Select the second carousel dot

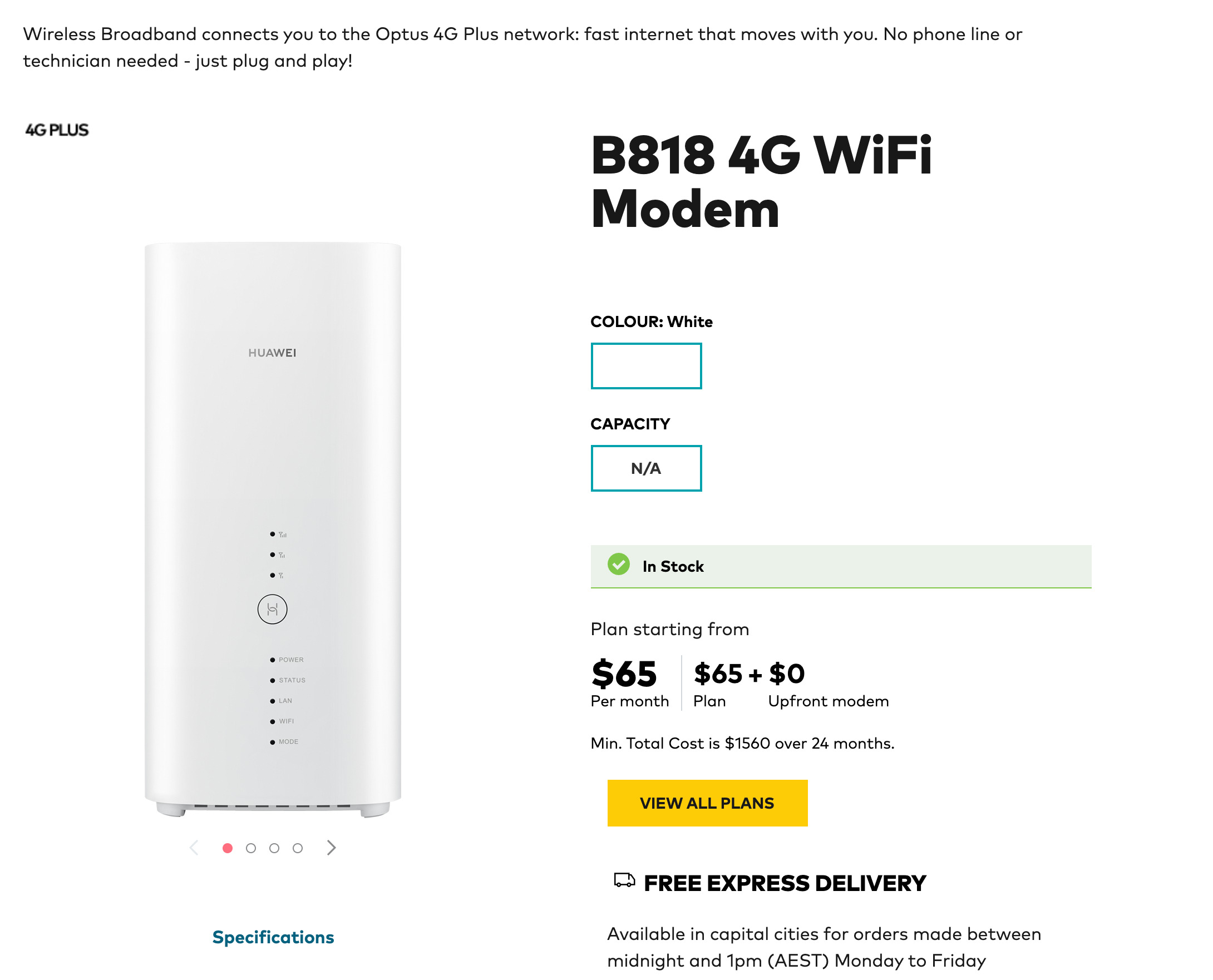tap(252, 849)
